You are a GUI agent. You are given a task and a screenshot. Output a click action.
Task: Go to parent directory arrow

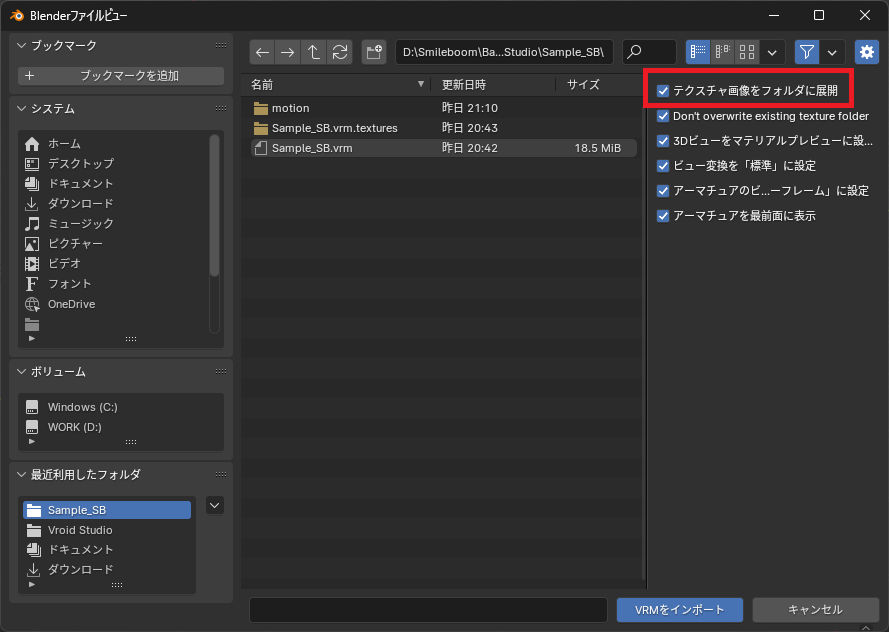314,52
